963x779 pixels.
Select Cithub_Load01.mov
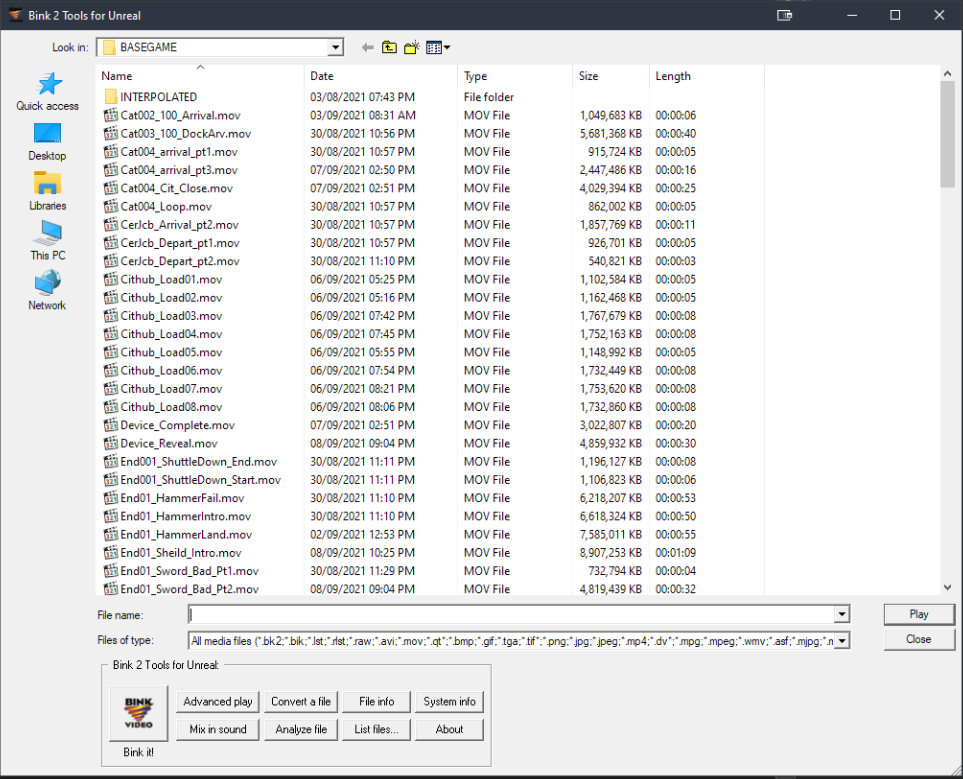click(171, 280)
